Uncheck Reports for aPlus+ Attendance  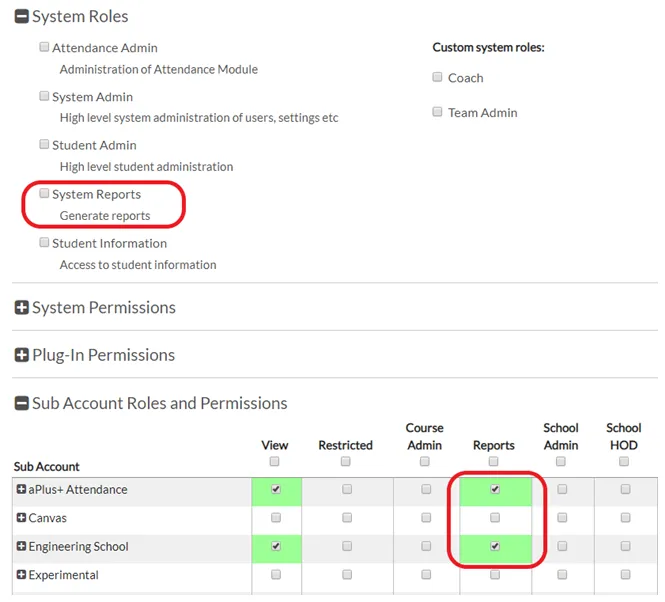coord(495,489)
